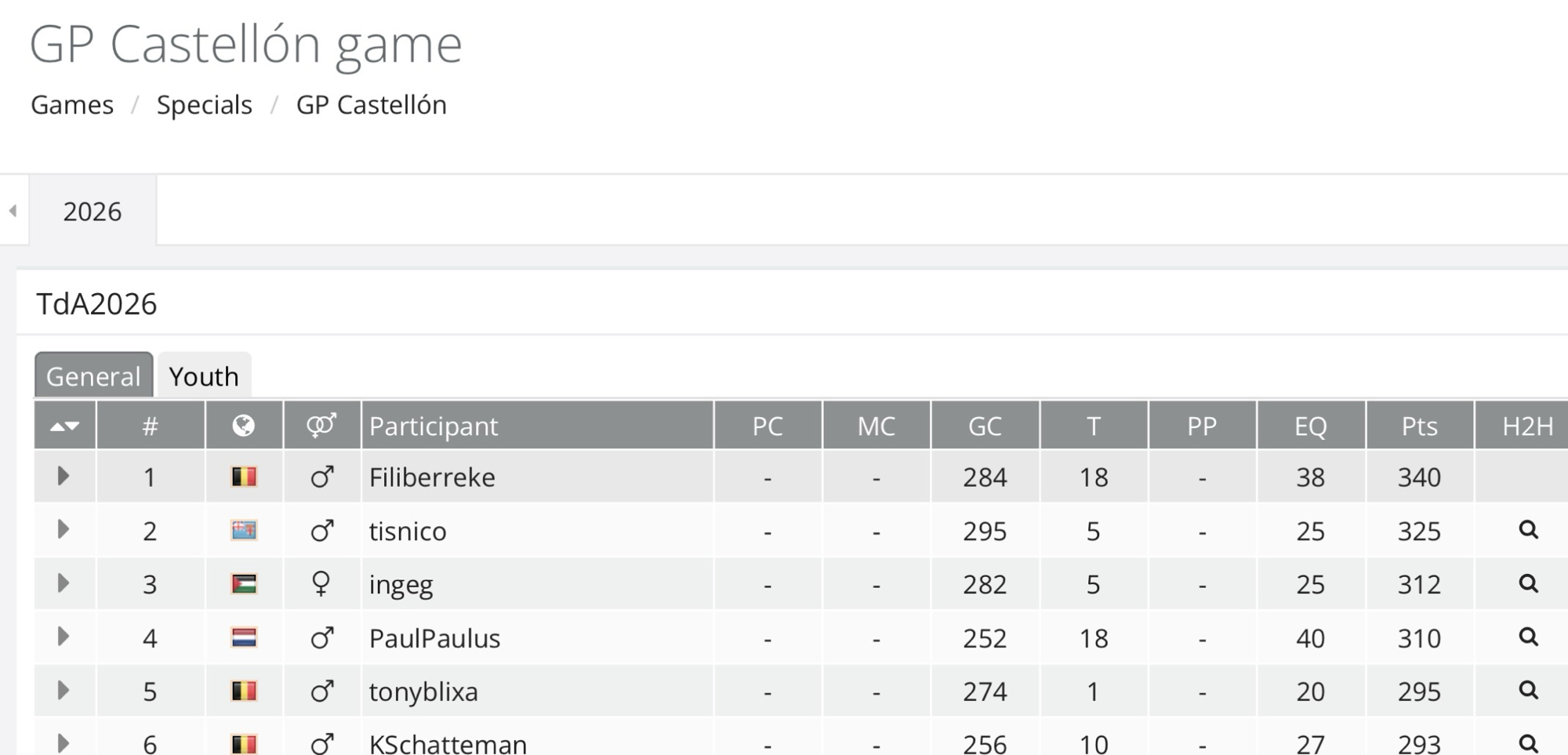The width and height of the screenshot is (1568, 755).
Task: Select the General classification tab
Action: pos(93,376)
